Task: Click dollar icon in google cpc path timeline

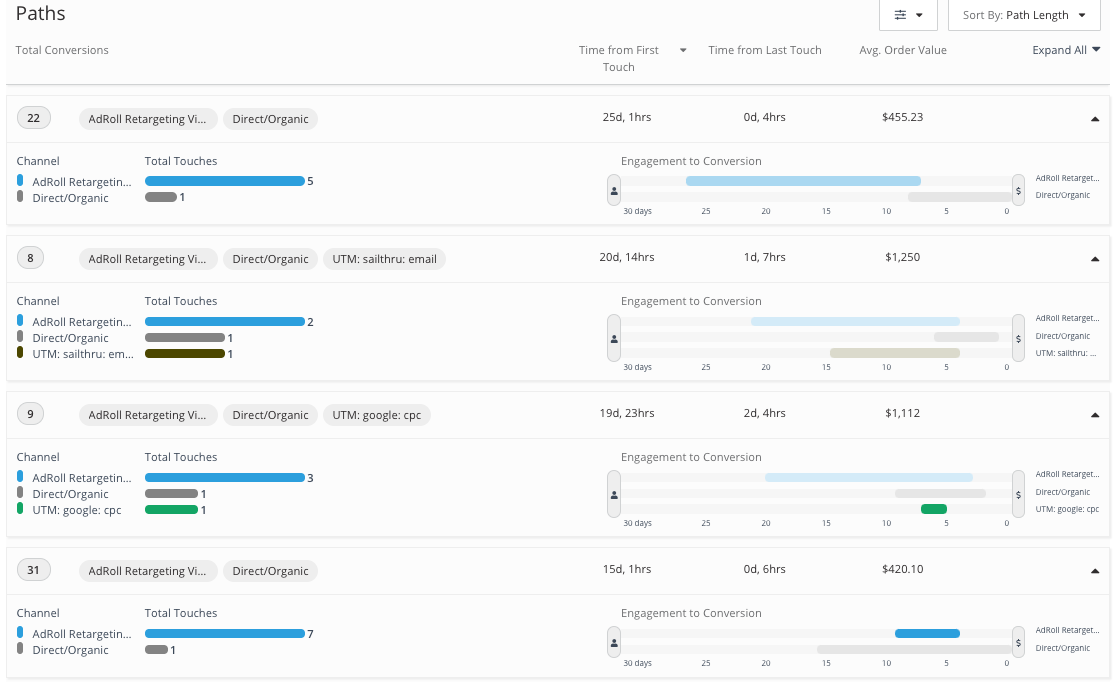Action: (x=1018, y=494)
